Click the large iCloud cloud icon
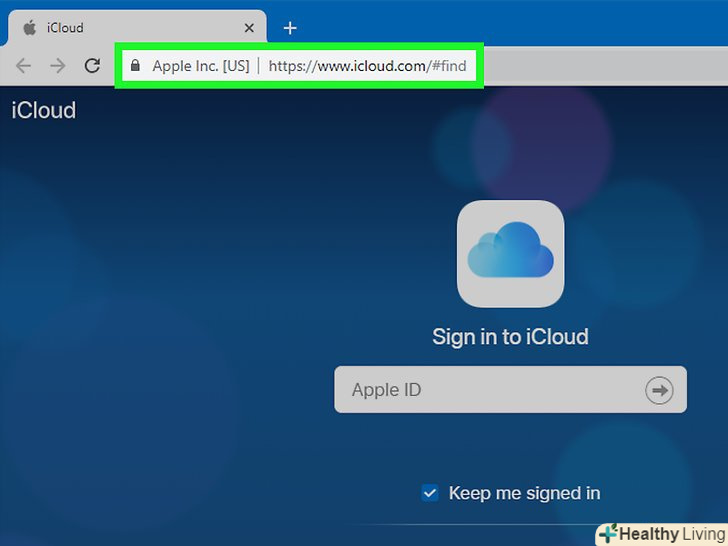Screen dimensions: 728x546 coord(510,253)
